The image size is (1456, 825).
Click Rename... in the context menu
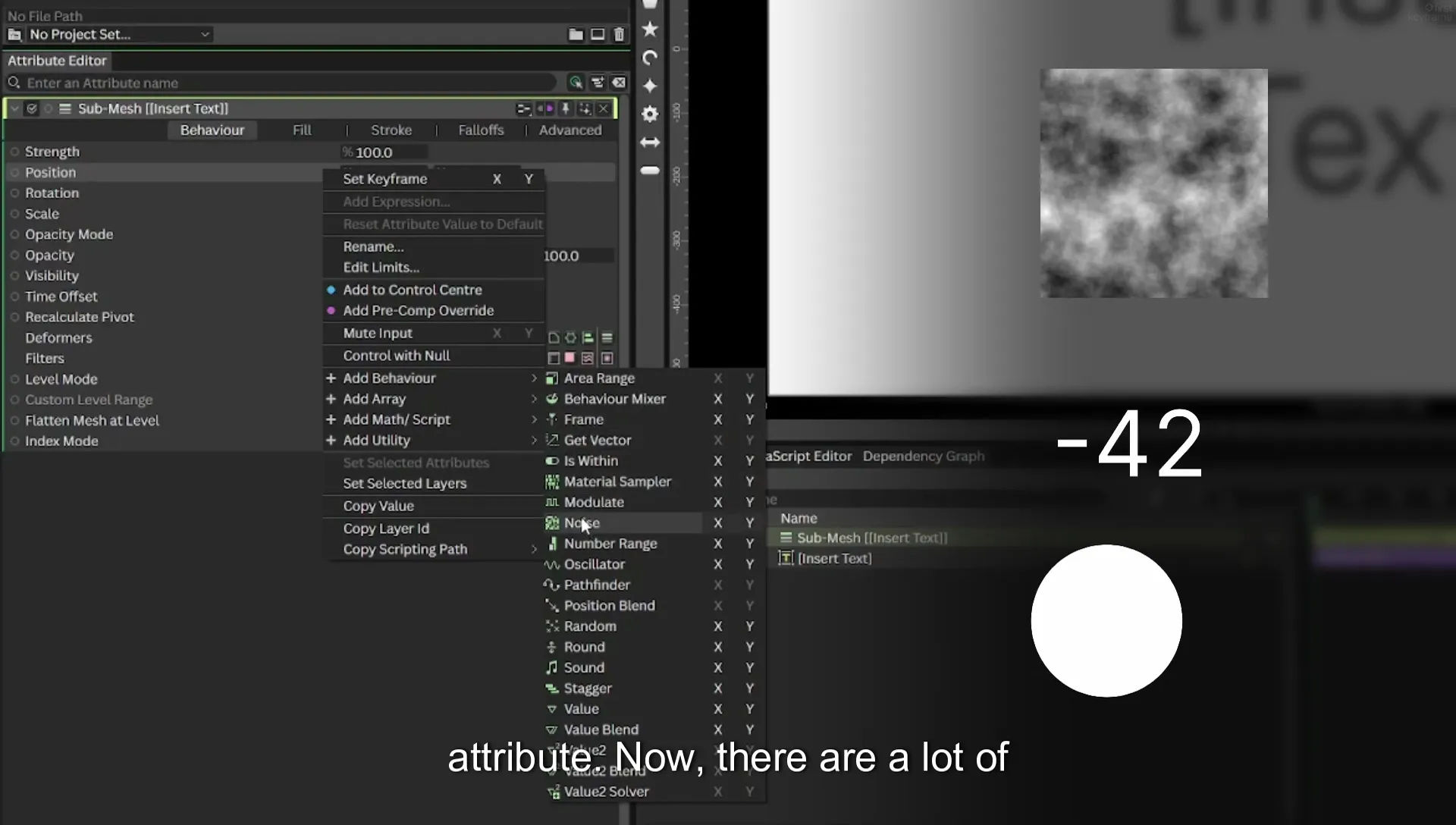[373, 246]
